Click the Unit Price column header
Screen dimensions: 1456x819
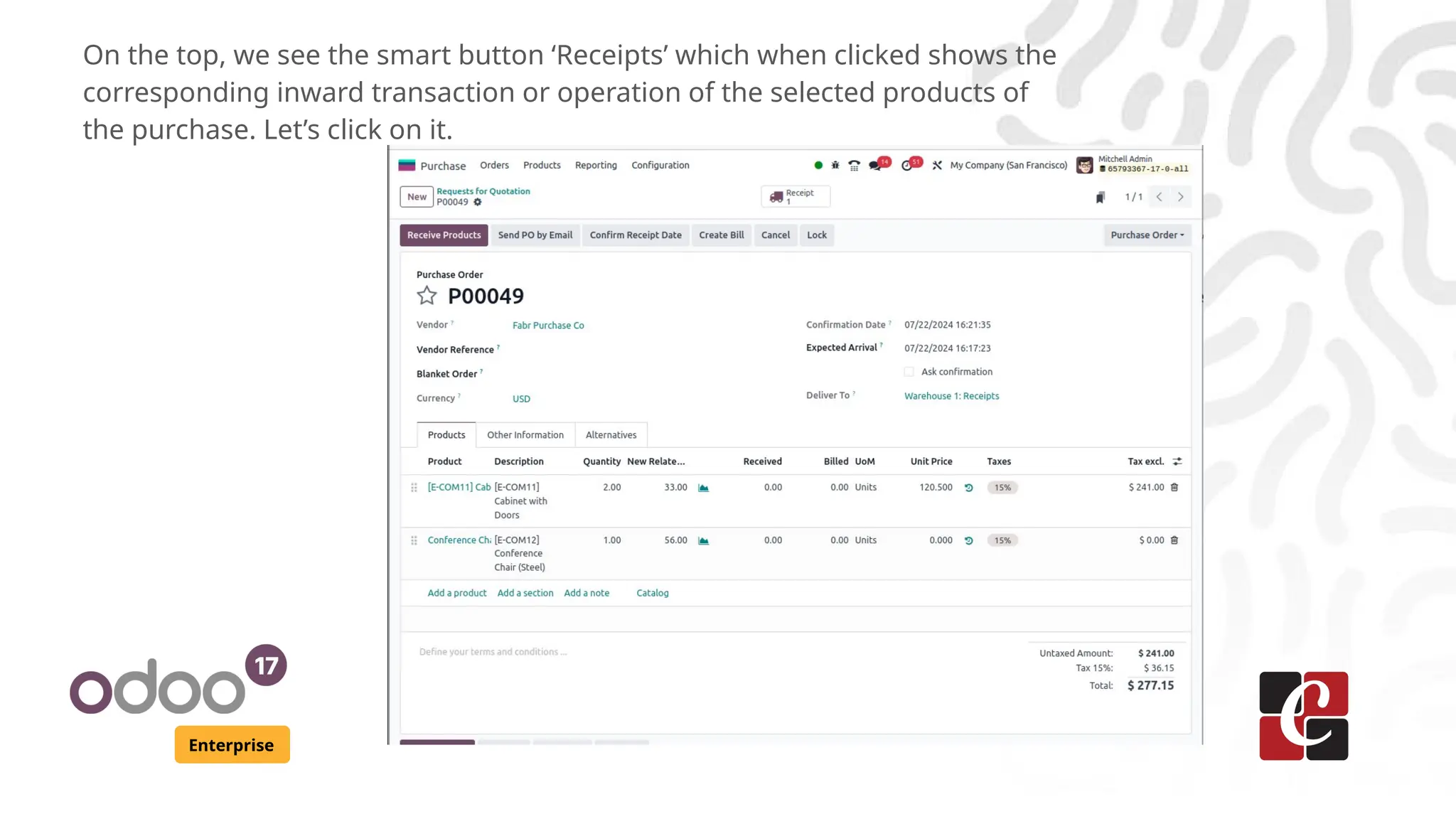[x=931, y=461]
